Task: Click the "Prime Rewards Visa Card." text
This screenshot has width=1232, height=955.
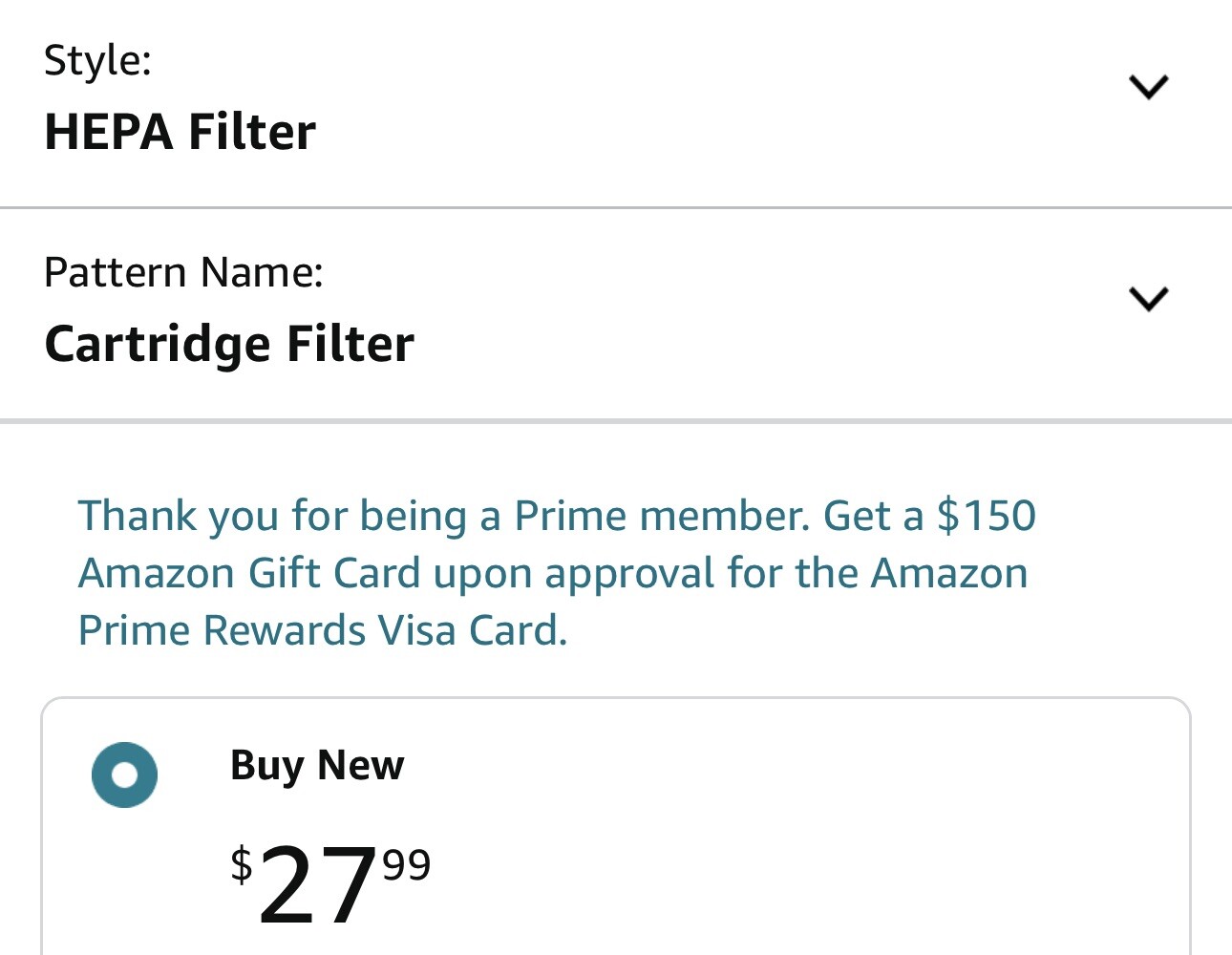Action: (x=323, y=631)
